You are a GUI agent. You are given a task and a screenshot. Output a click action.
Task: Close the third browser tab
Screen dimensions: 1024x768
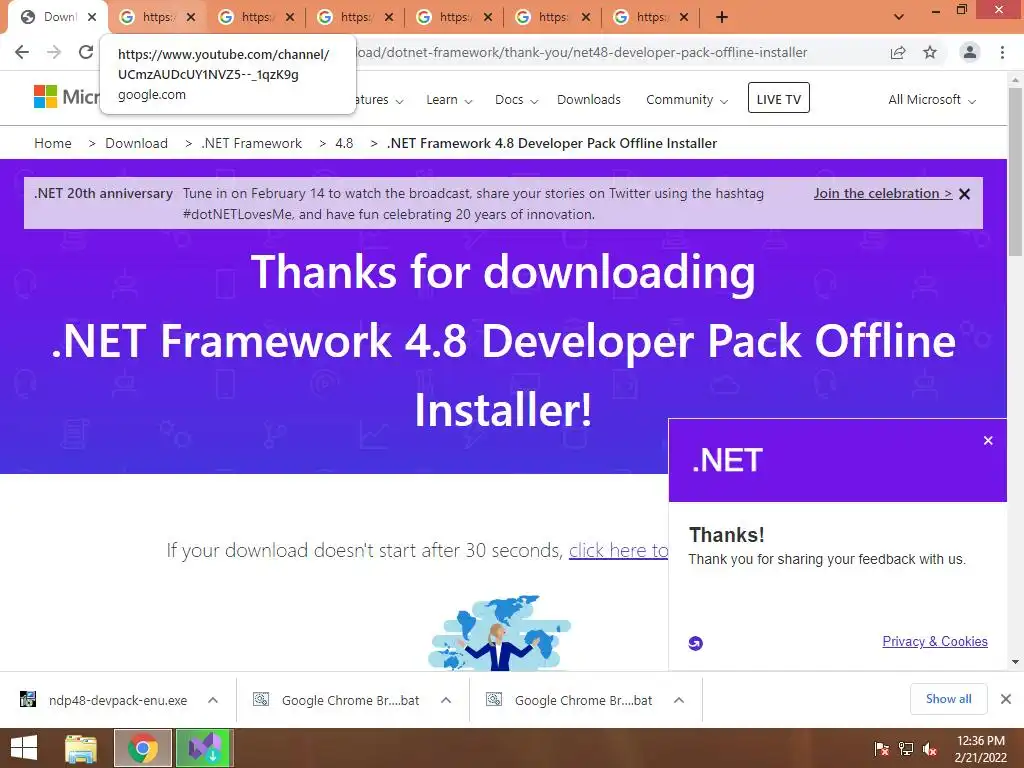tap(290, 17)
